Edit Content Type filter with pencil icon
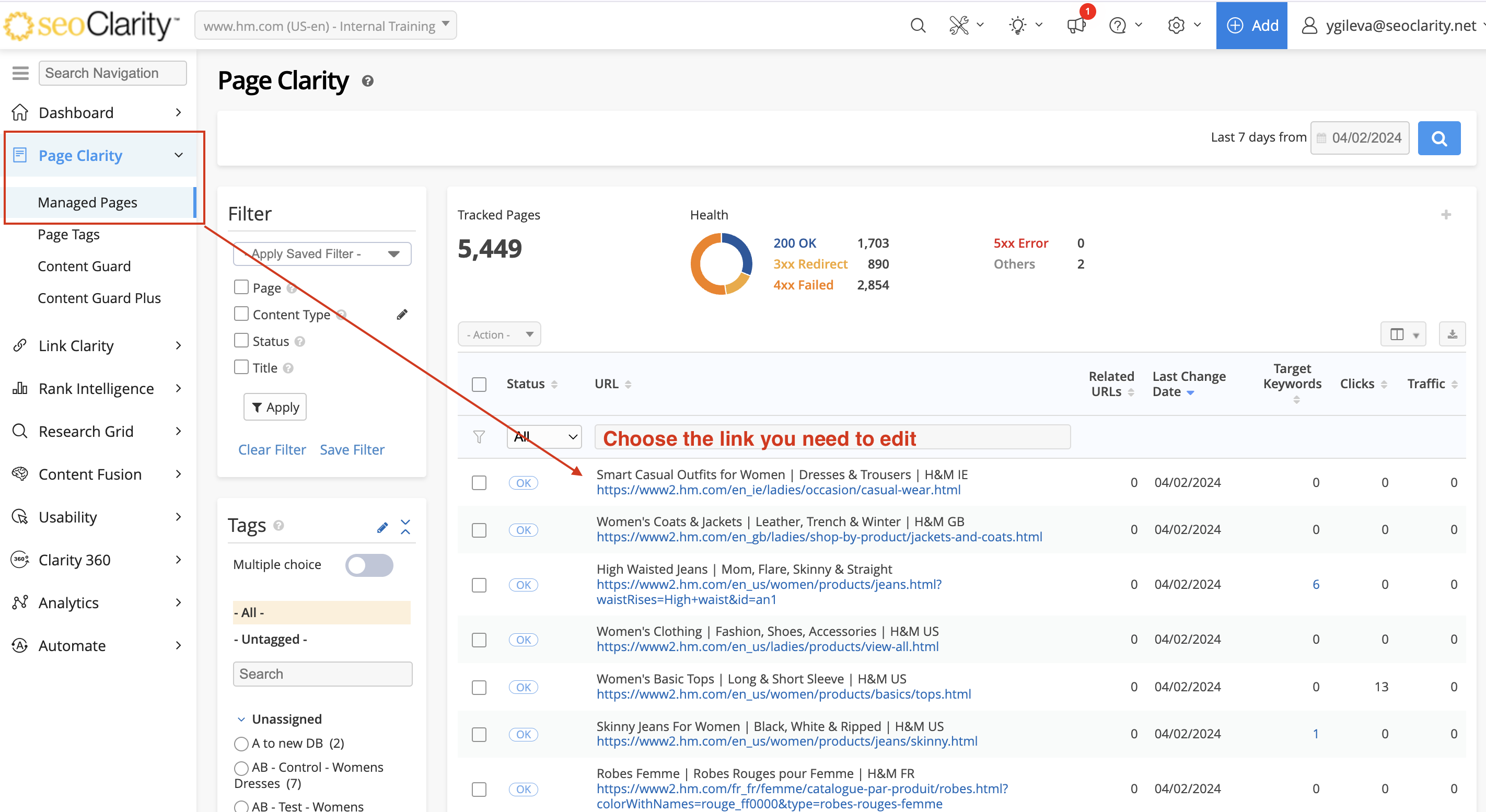This screenshot has width=1486, height=812. pyautogui.click(x=402, y=315)
